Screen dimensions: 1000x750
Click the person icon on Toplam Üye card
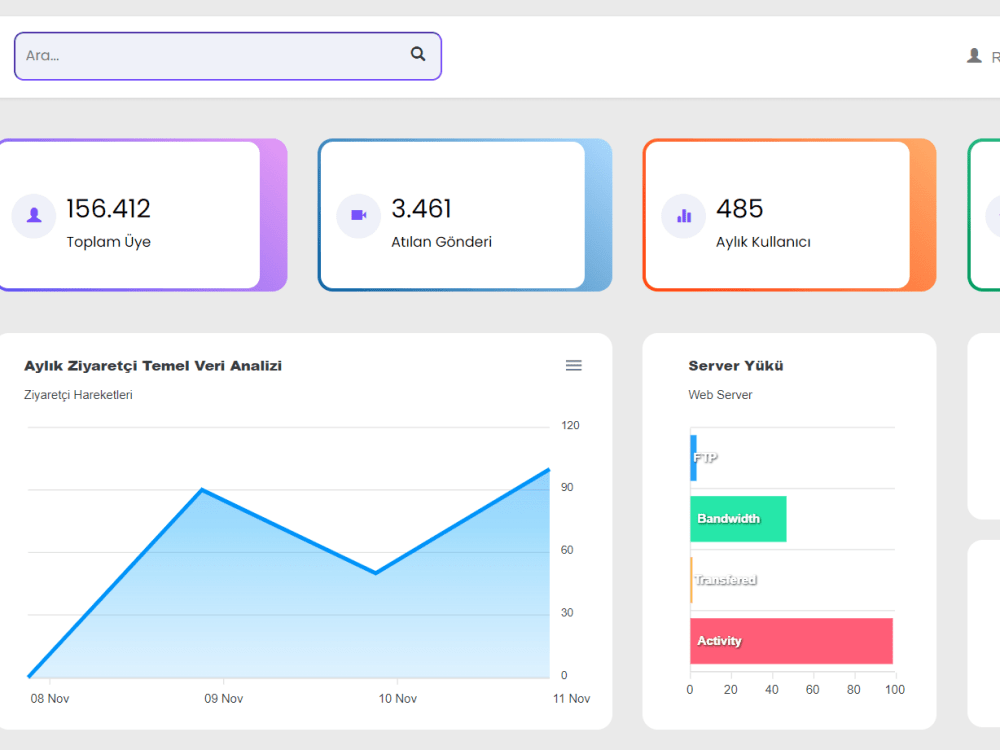click(34, 216)
